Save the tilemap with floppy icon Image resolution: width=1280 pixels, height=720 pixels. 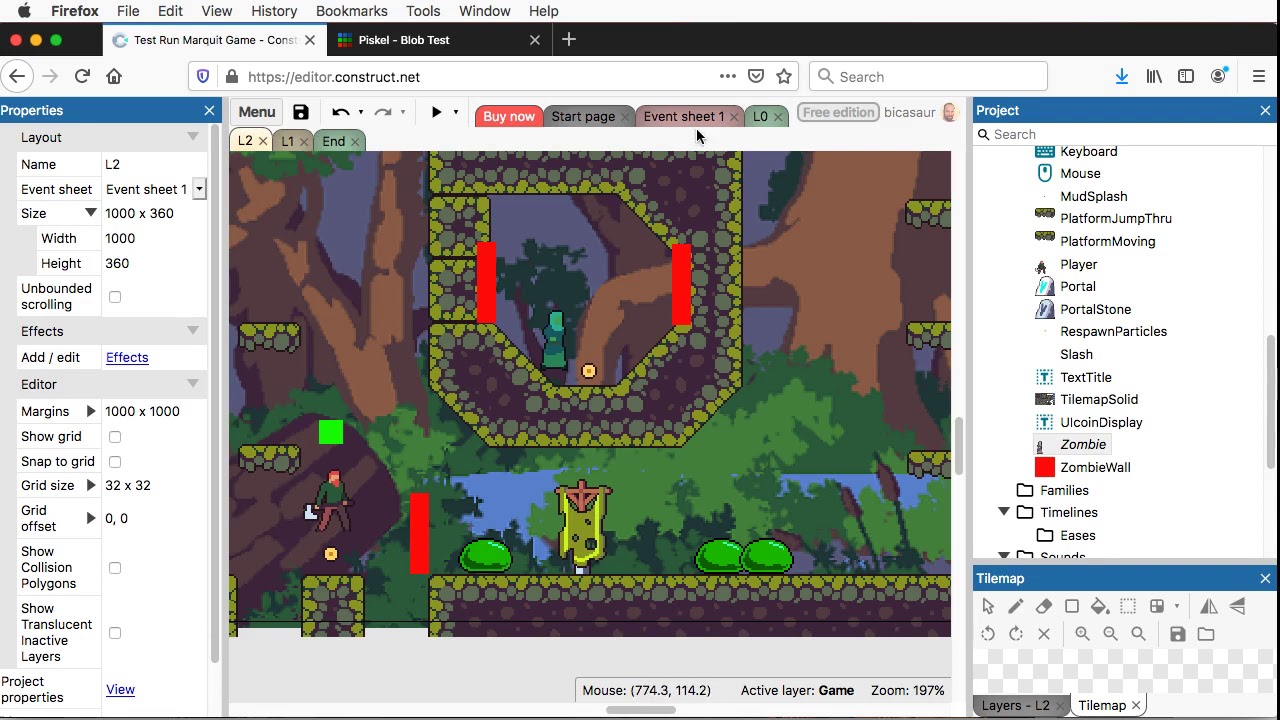pyautogui.click(x=1178, y=634)
